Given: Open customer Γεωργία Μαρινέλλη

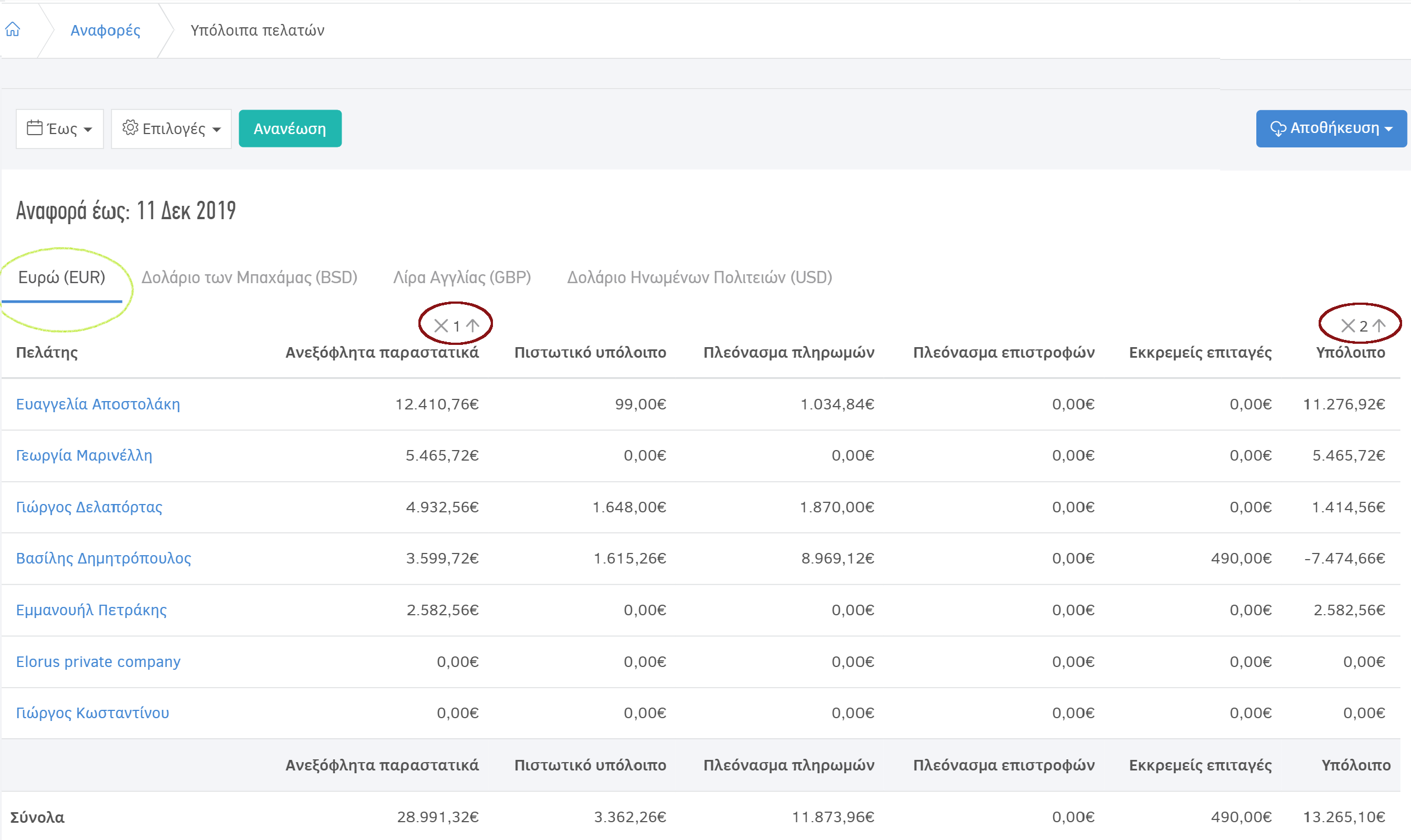Looking at the screenshot, I should 85,456.
